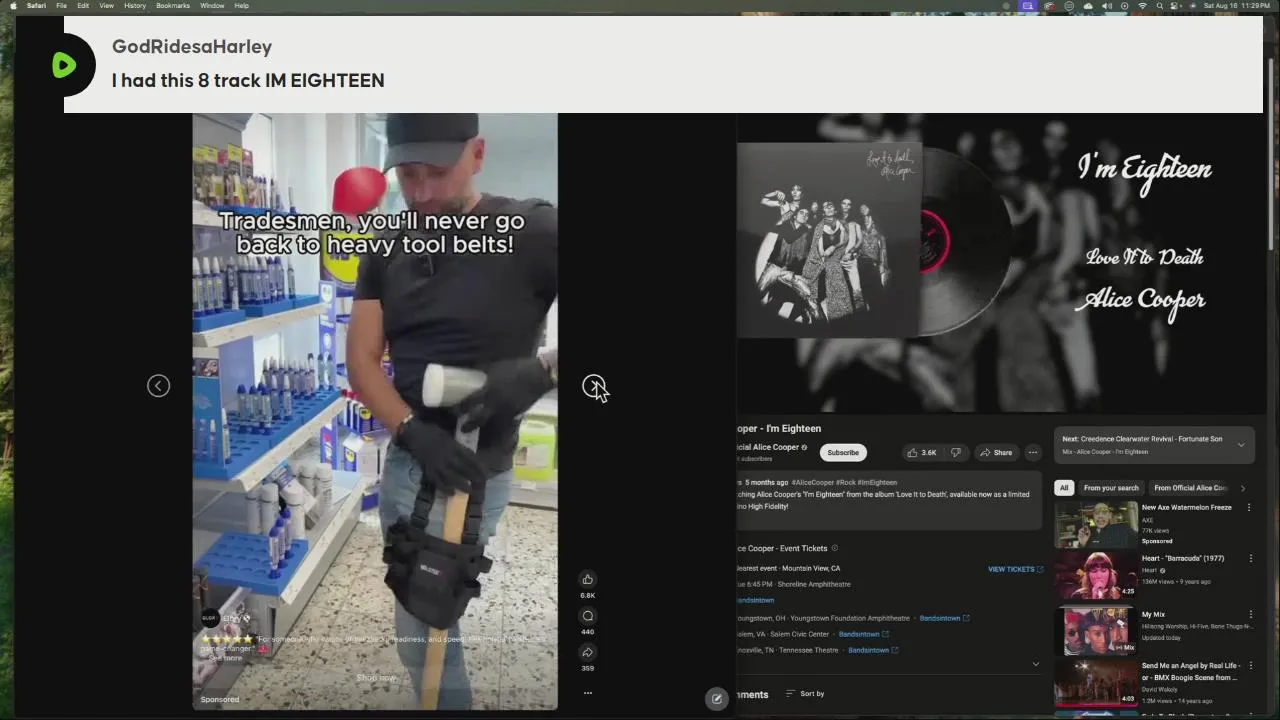This screenshot has width=1280, height=720.
Task: Select the From Official Alice Cooper chip
Action: (x=1189, y=488)
